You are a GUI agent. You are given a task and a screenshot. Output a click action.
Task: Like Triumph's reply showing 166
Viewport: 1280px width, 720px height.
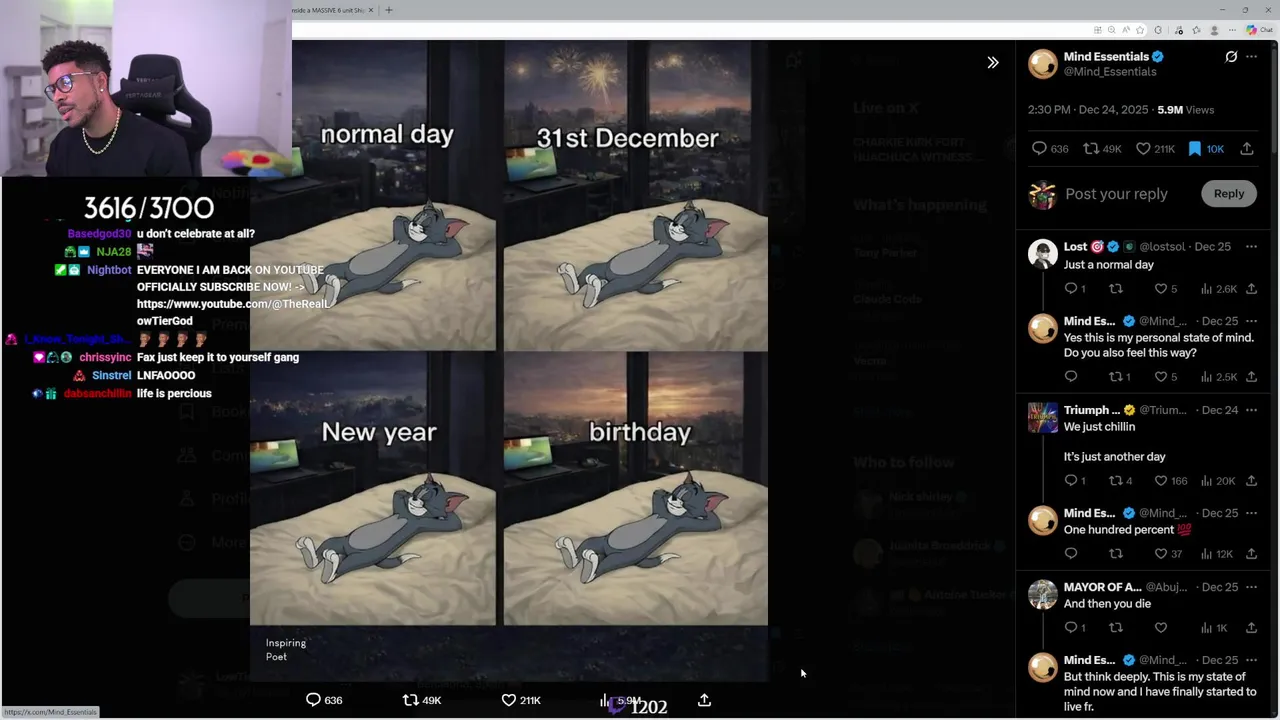pos(1170,481)
